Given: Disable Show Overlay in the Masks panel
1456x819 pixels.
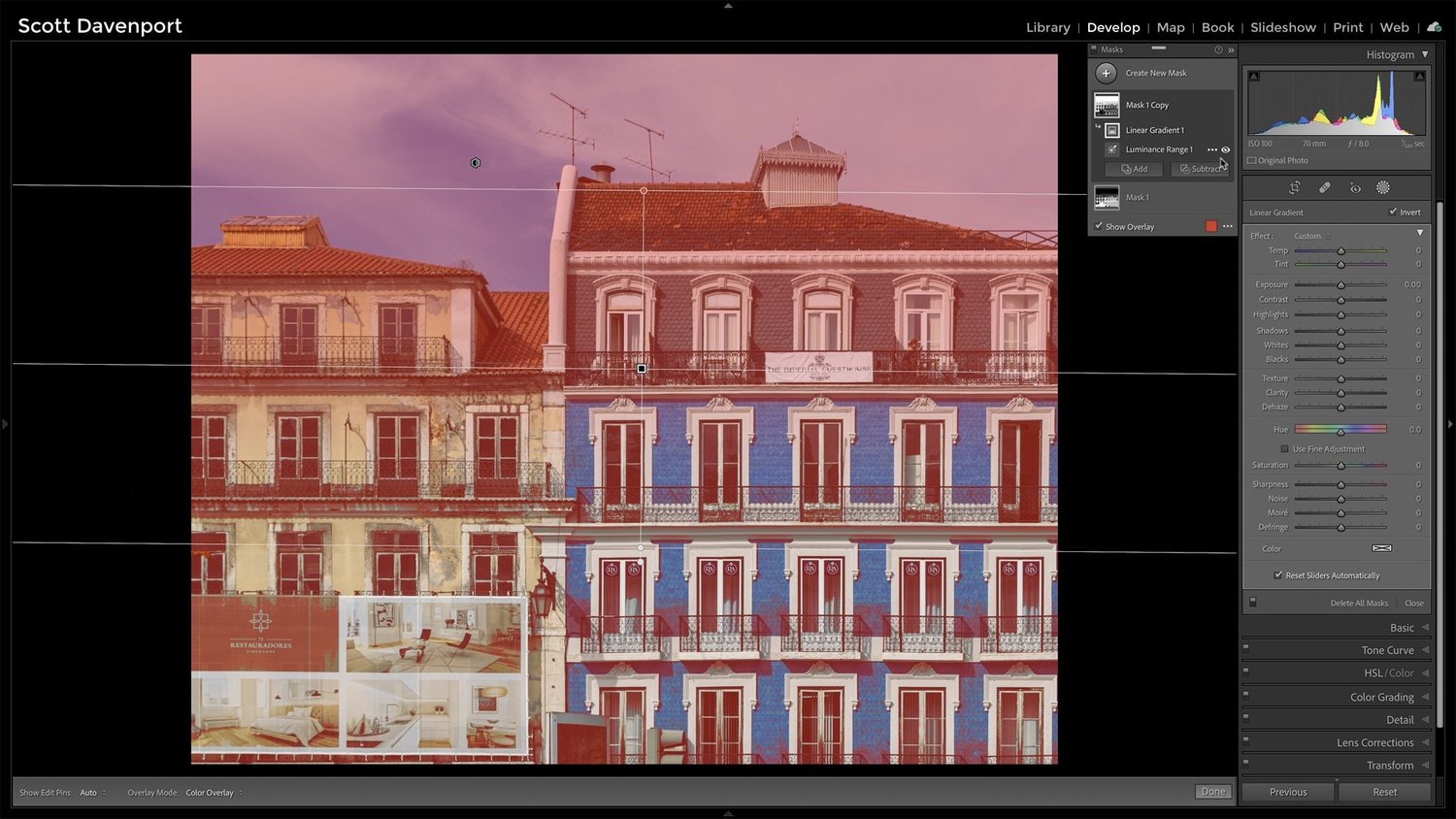Looking at the screenshot, I should coord(1098,225).
